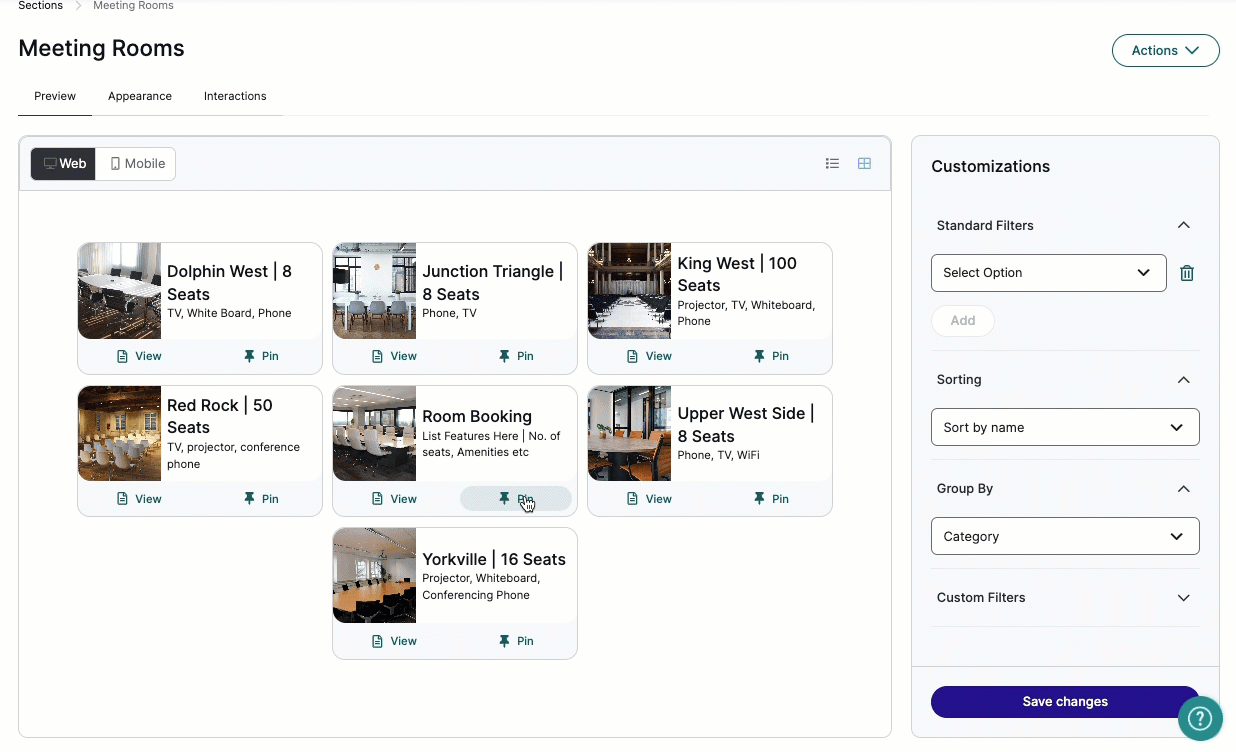1236x752 pixels.
Task: Open the Upper West Side thumbnail
Action: point(629,434)
